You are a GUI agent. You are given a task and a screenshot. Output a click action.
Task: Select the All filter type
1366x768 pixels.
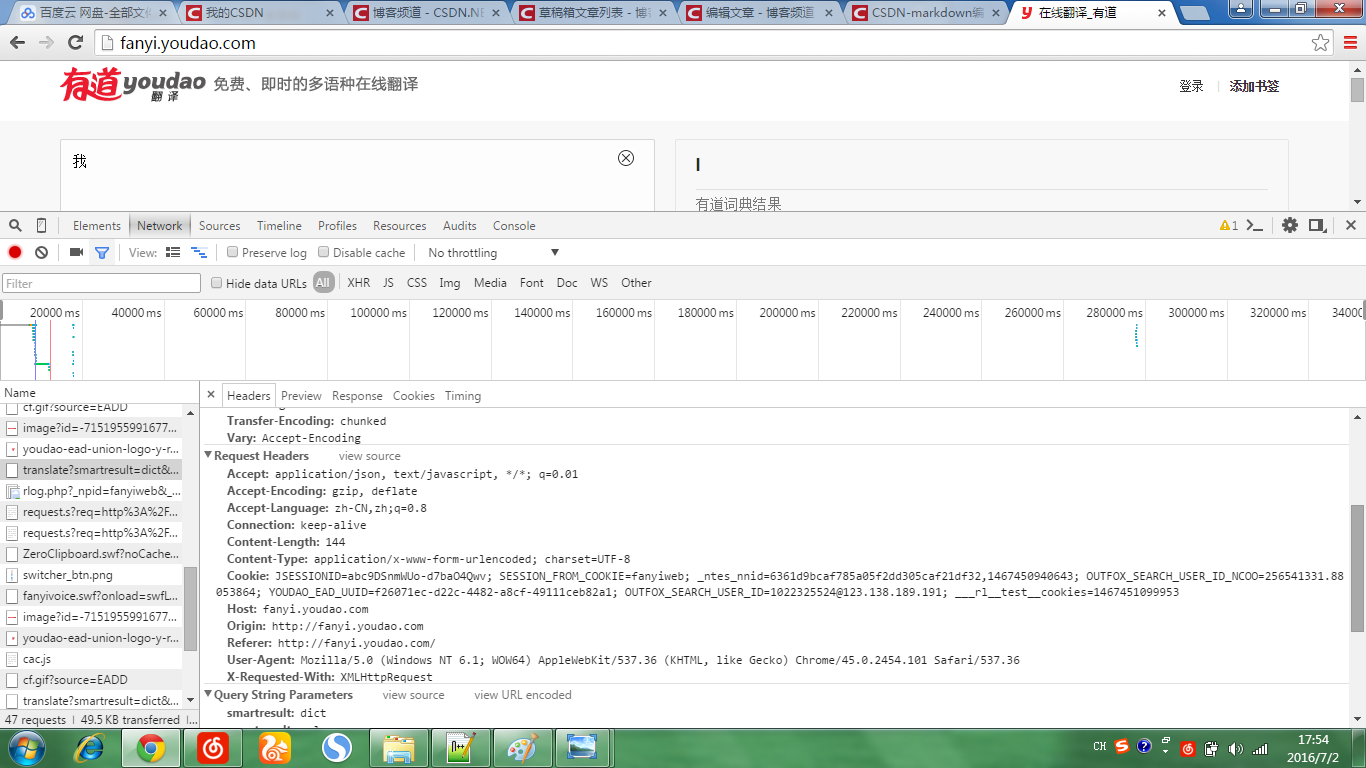coord(322,283)
